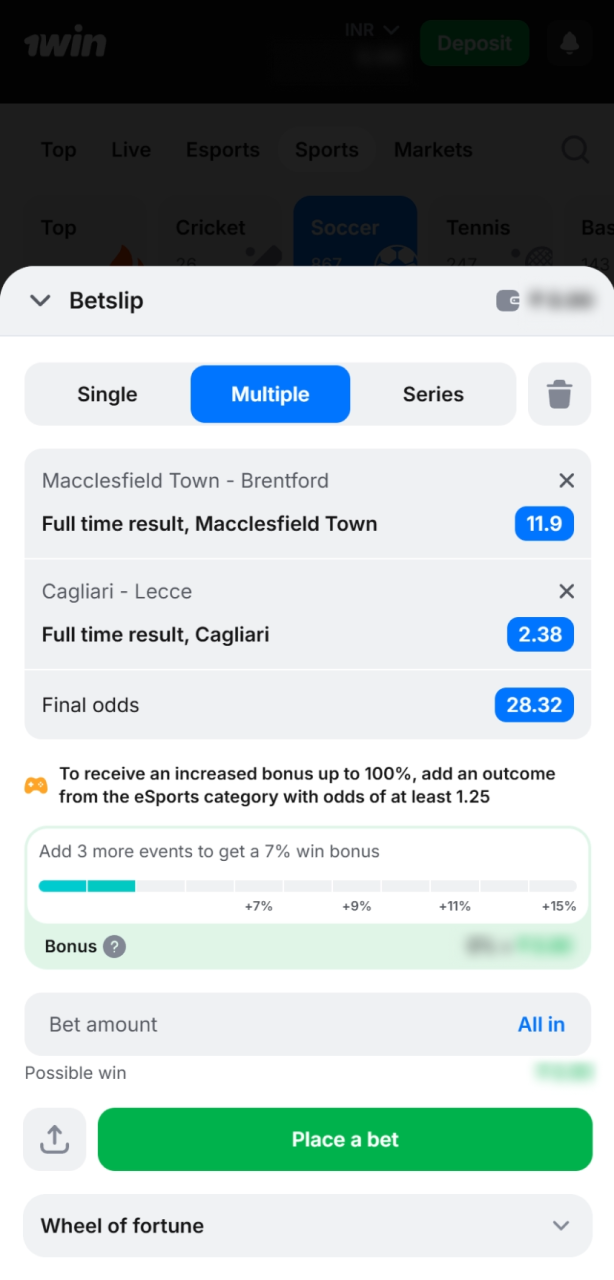Click the Bonus question mark icon
This screenshot has height=1280, width=614.
114,946
